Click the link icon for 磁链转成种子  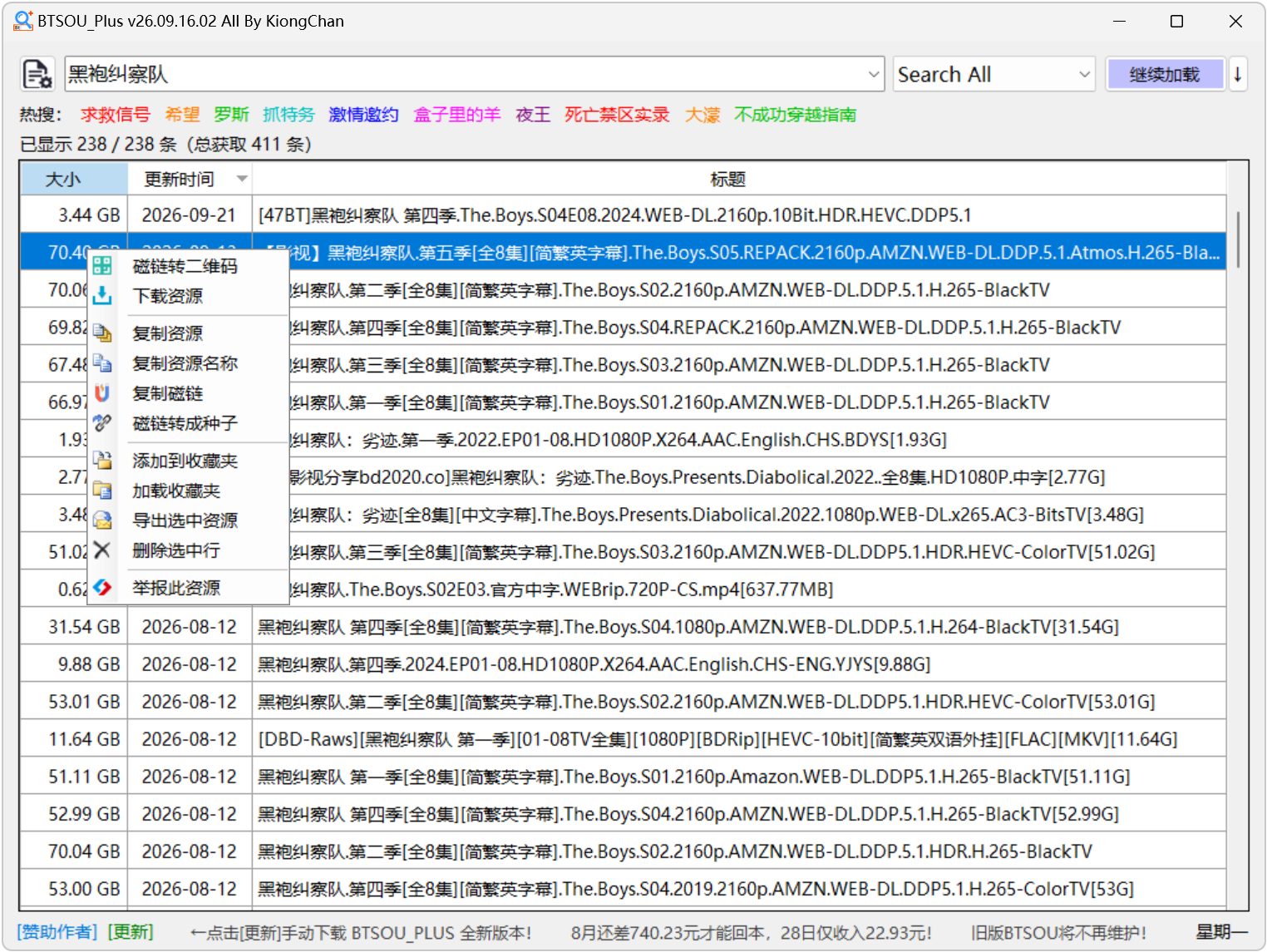102,423
